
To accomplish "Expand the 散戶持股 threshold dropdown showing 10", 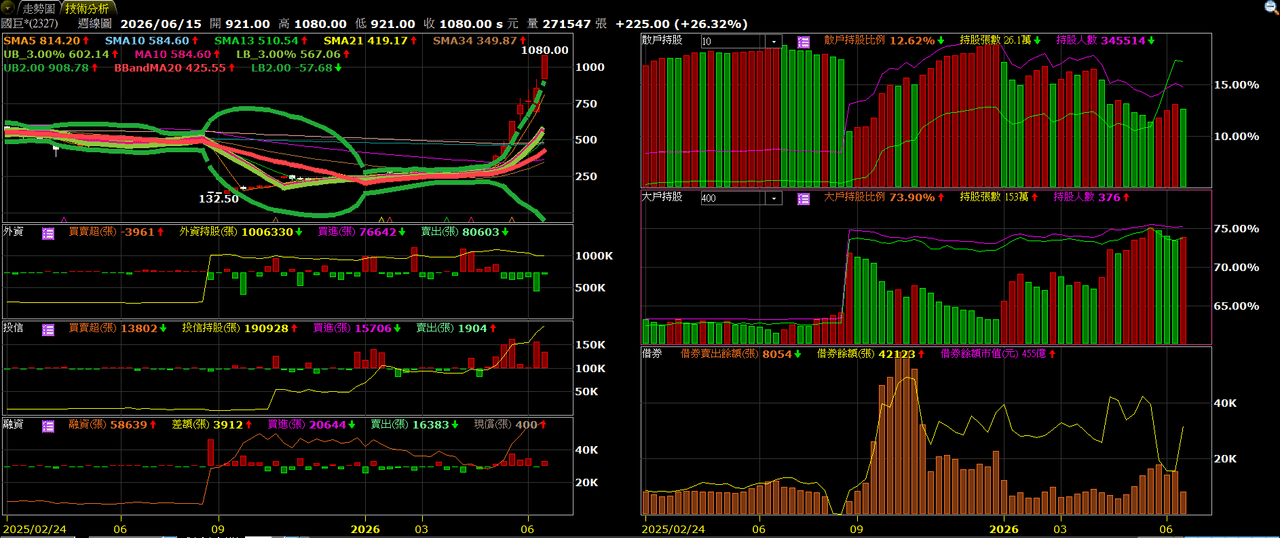I will click(x=774, y=42).
